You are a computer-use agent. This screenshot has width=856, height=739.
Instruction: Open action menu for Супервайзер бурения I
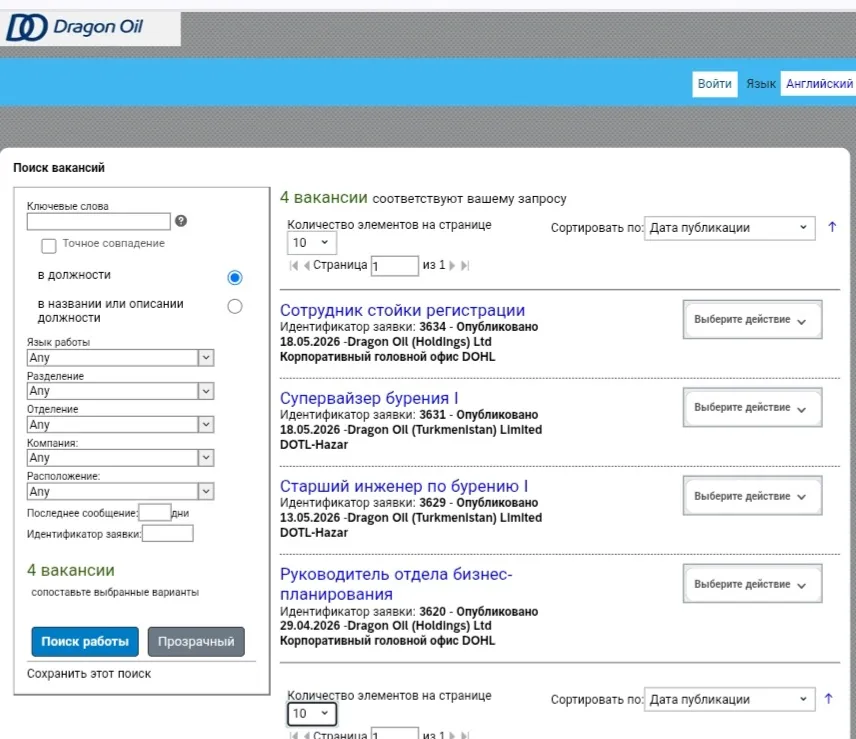click(x=752, y=407)
